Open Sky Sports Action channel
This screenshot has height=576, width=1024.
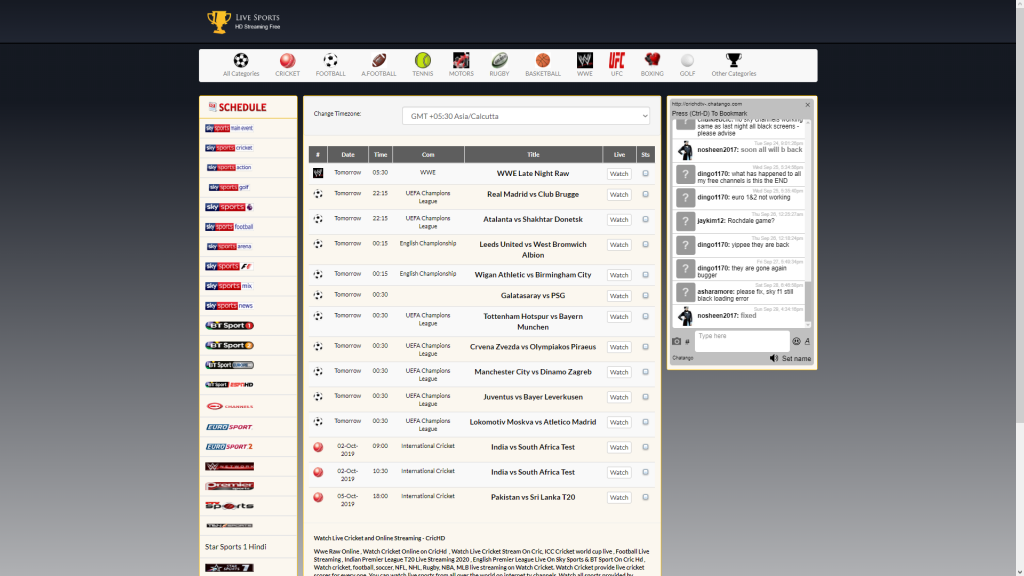tap(229, 167)
